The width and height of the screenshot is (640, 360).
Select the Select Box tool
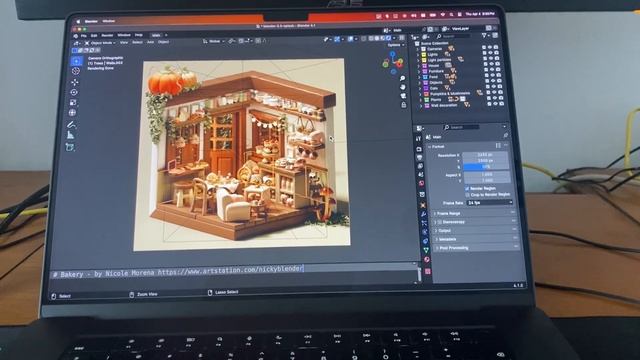[x=76, y=61]
